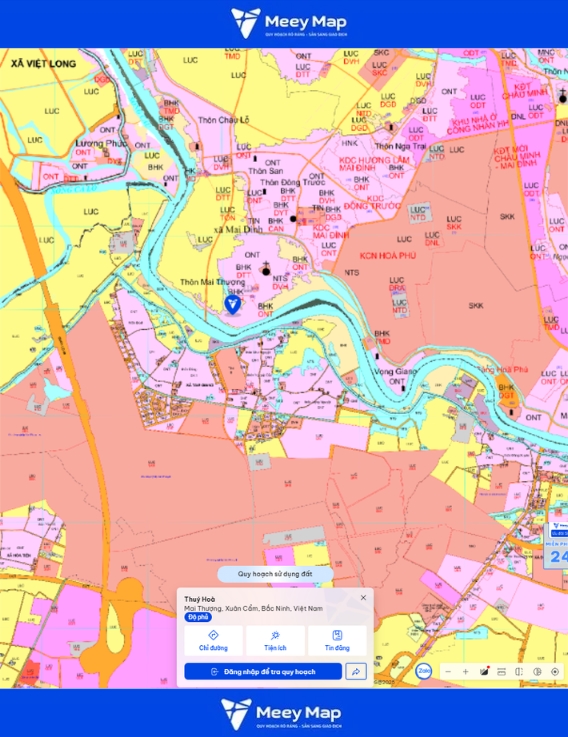Select Quy hoạch sử dụng đất pill

pyautogui.click(x=275, y=574)
